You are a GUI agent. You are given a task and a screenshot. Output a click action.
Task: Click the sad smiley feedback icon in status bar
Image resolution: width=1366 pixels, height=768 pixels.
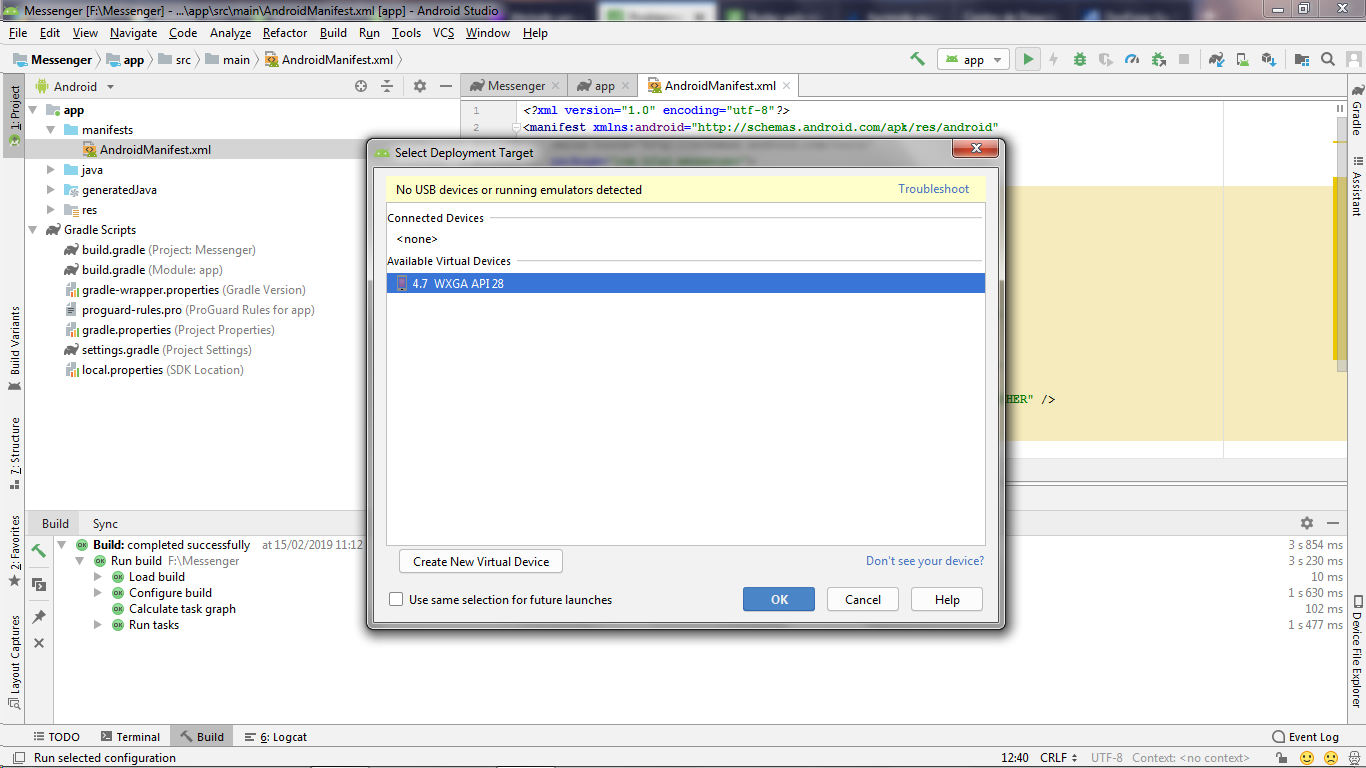tap(1331, 758)
